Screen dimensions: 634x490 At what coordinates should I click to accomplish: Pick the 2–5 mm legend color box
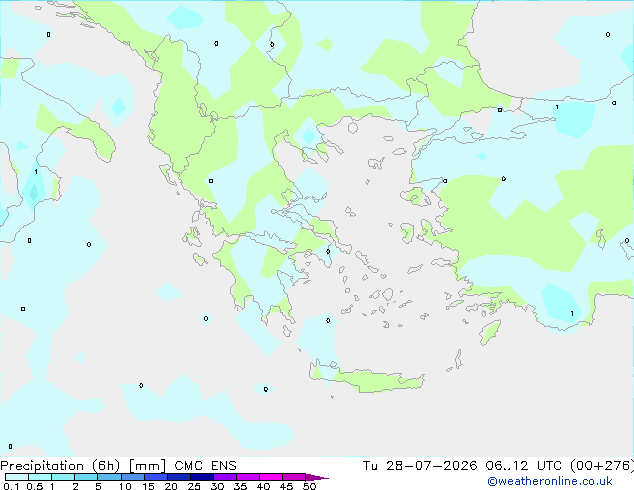pos(86,477)
